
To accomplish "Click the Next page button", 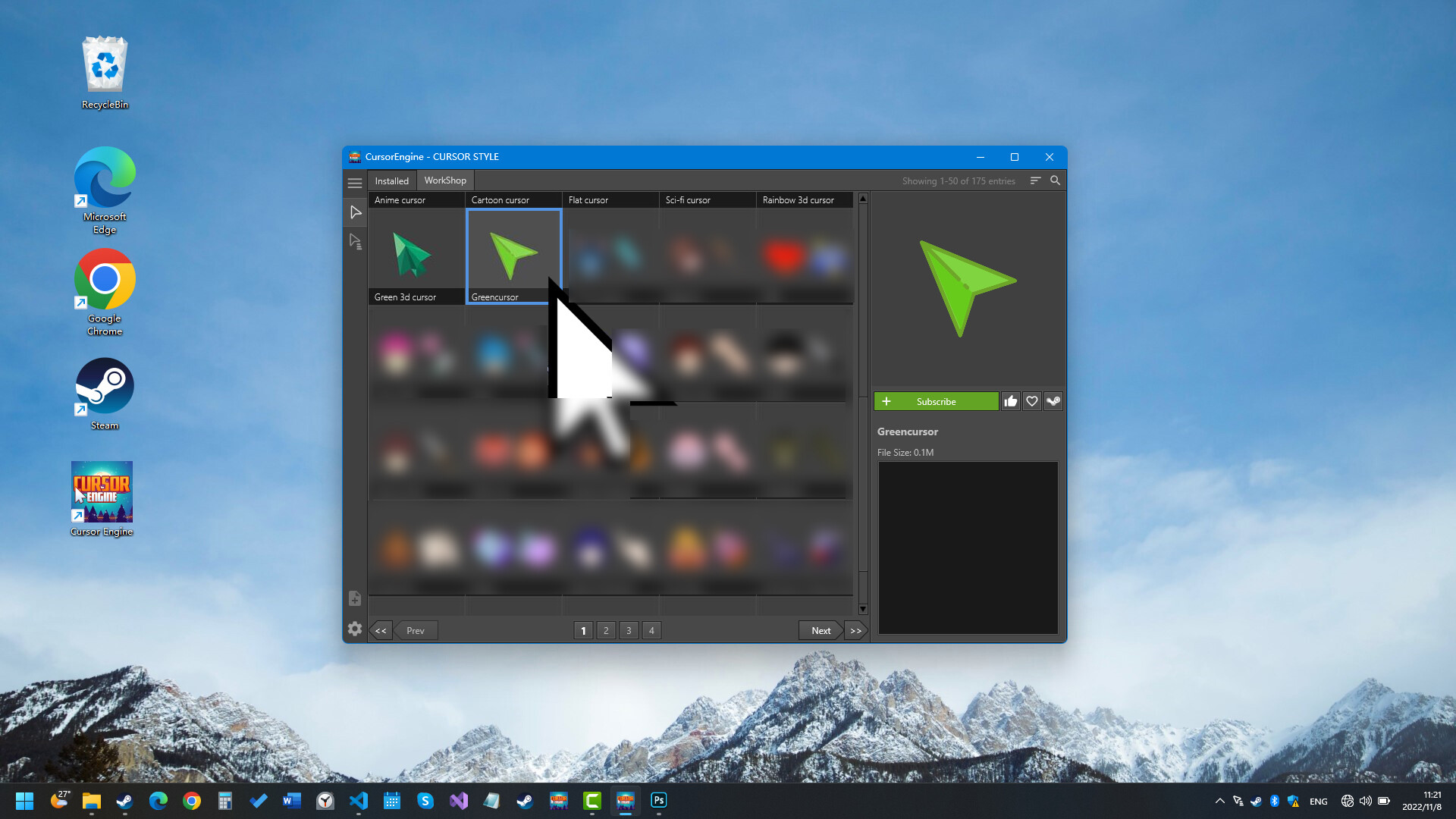I will [819, 630].
